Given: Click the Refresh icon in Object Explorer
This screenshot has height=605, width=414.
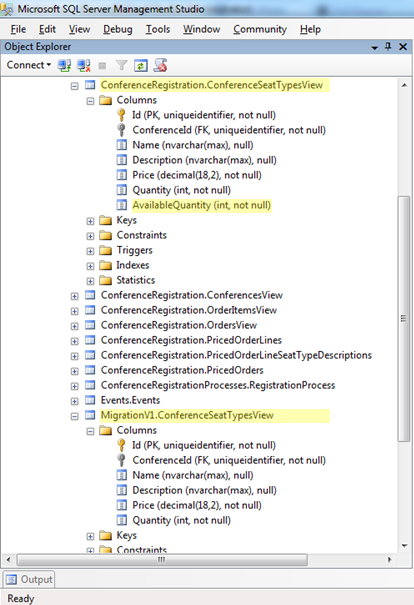Looking at the screenshot, I should click(x=141, y=66).
